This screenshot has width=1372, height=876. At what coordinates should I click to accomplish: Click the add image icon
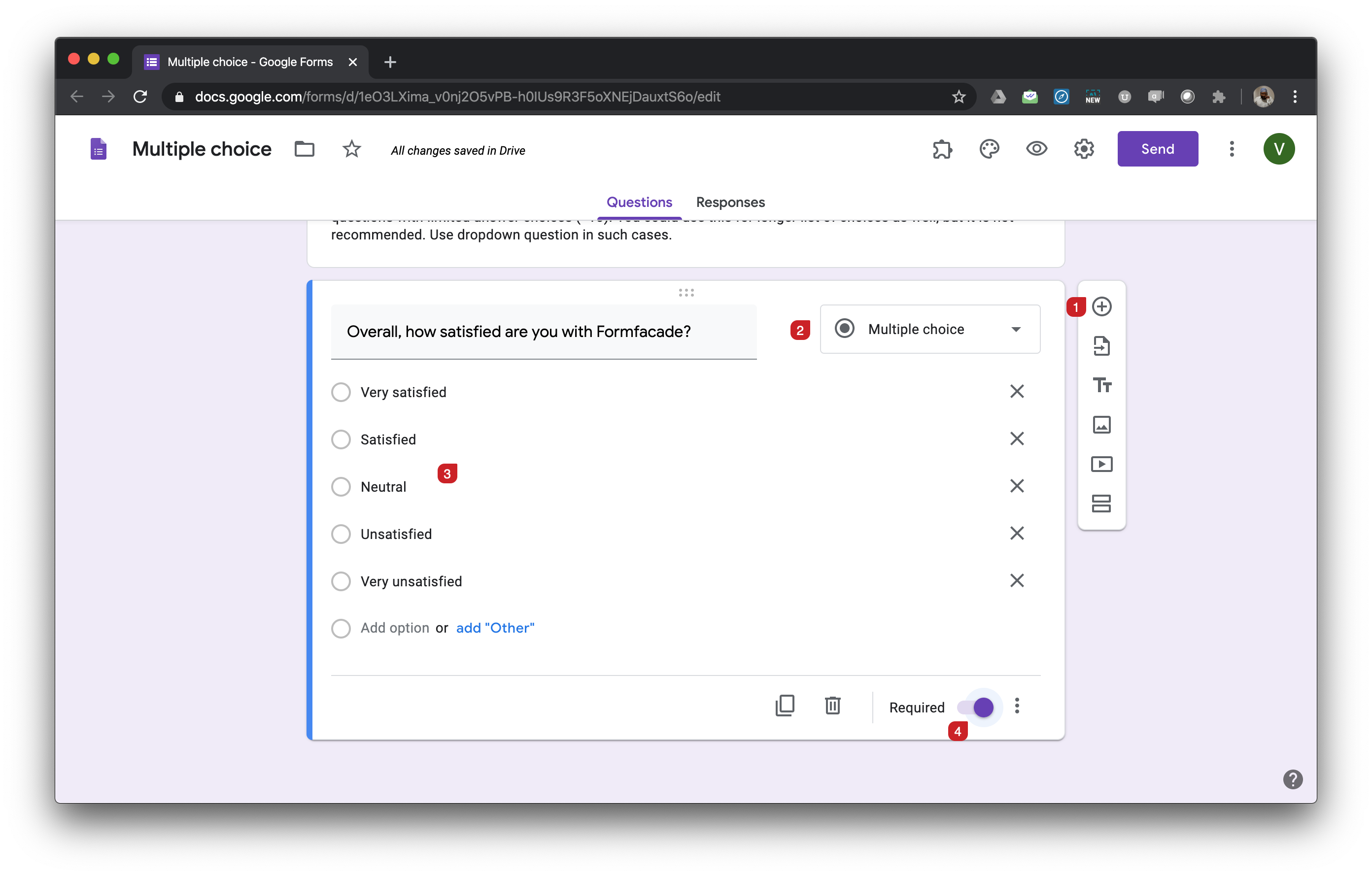1100,424
